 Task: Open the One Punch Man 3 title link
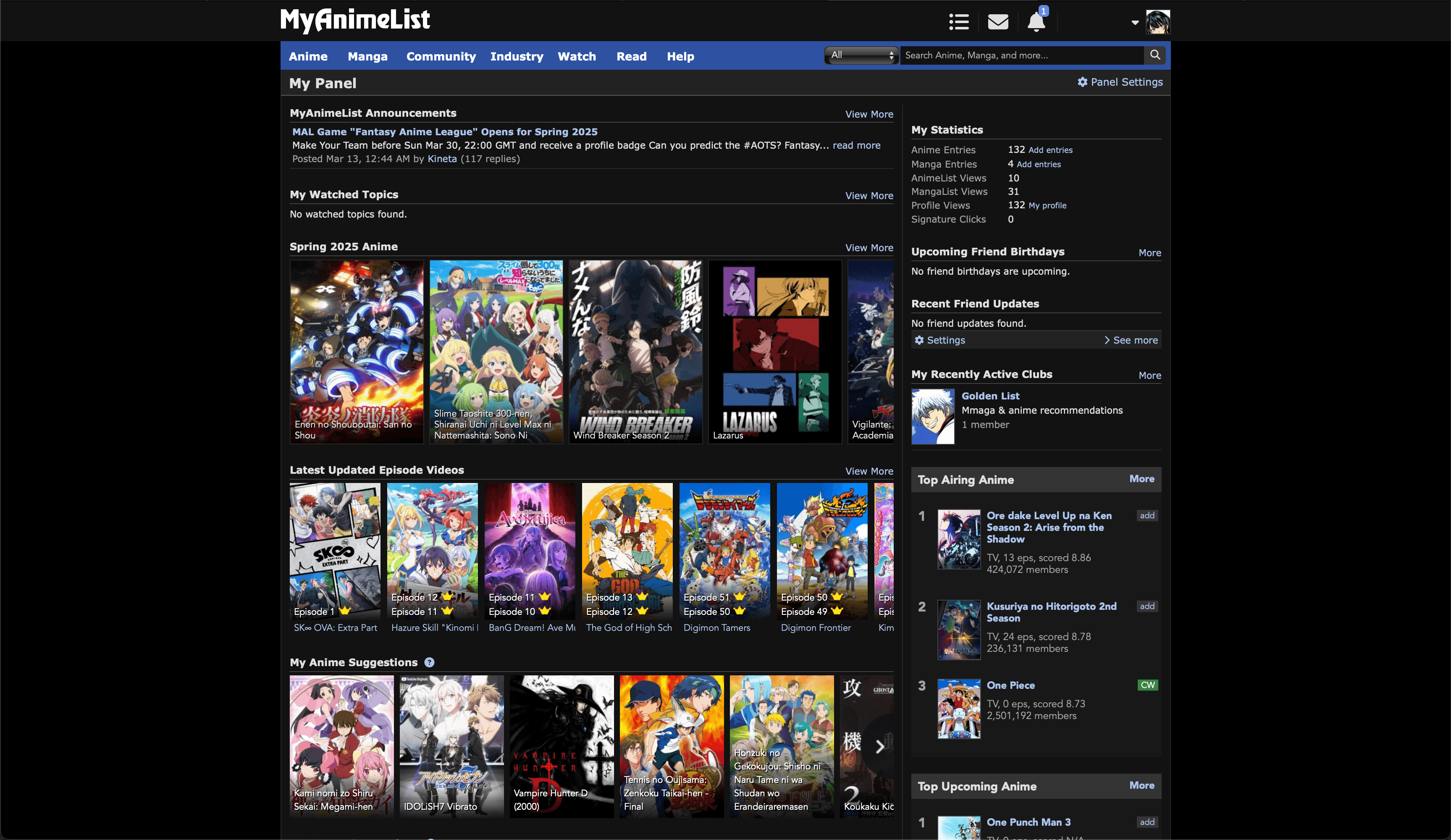pos(1029,822)
